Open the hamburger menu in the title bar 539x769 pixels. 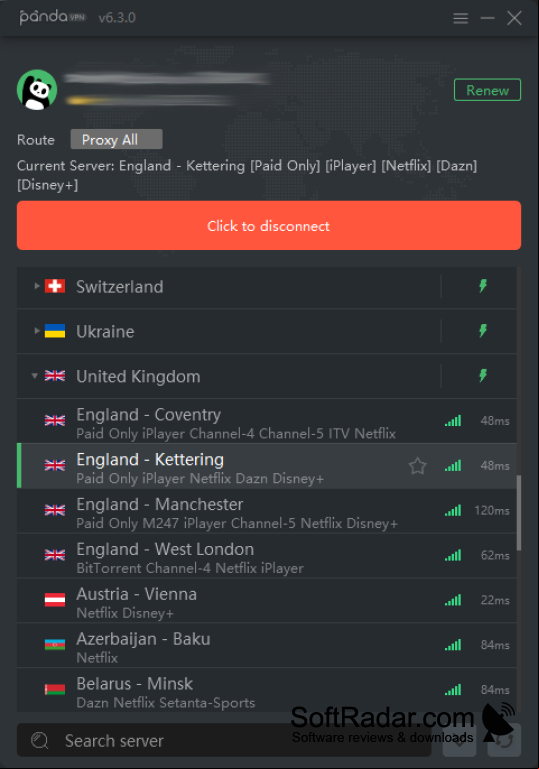pyautogui.click(x=460, y=19)
